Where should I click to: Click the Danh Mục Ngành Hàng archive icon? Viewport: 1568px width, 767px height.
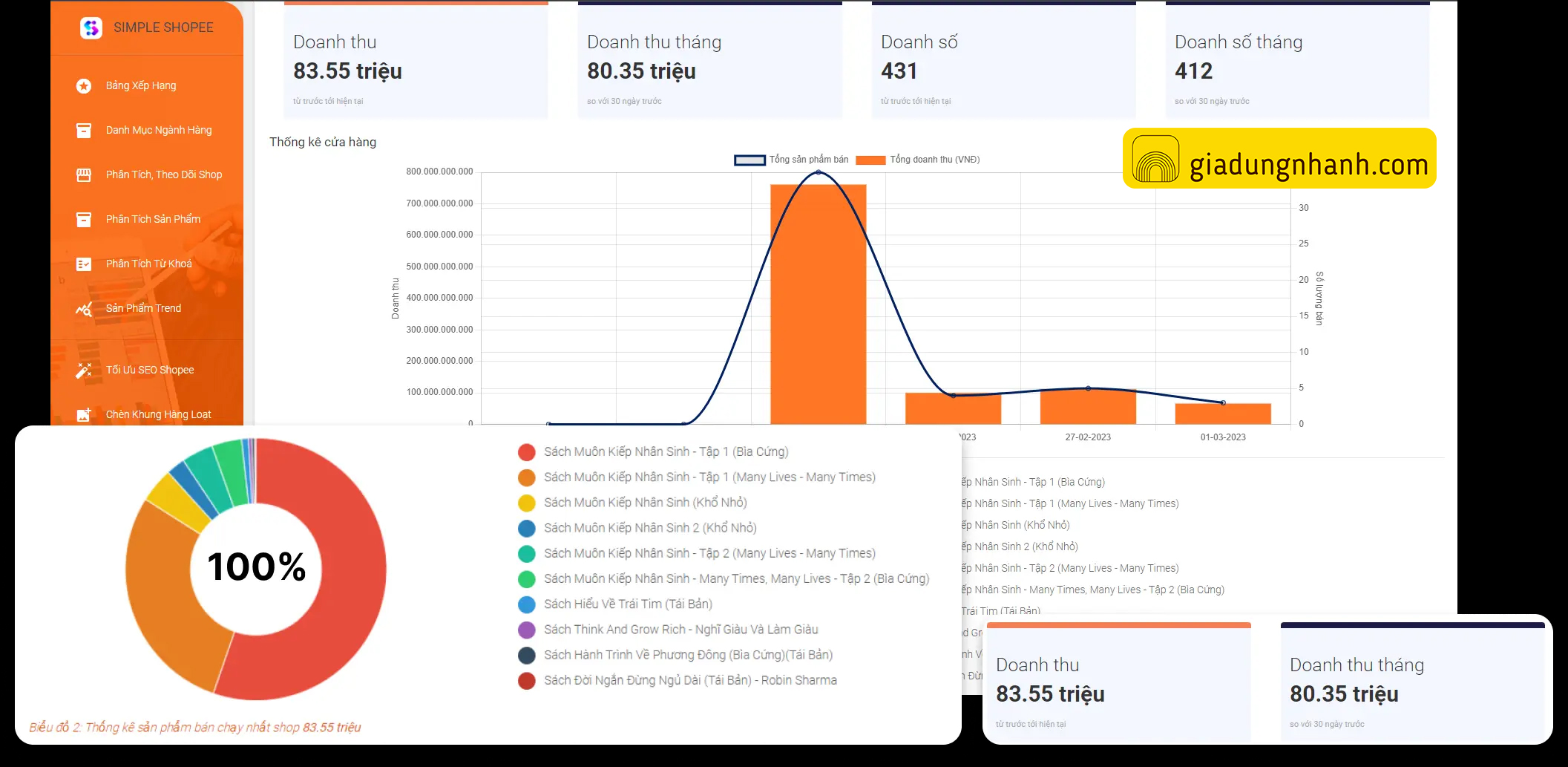(84, 131)
